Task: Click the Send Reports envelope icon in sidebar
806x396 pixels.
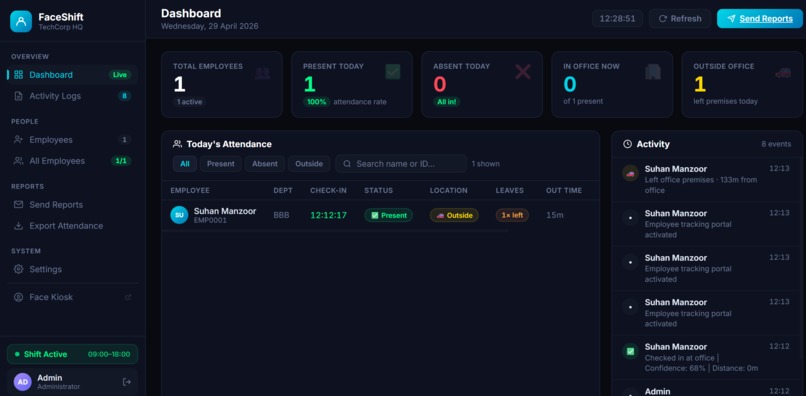Action: (19, 205)
